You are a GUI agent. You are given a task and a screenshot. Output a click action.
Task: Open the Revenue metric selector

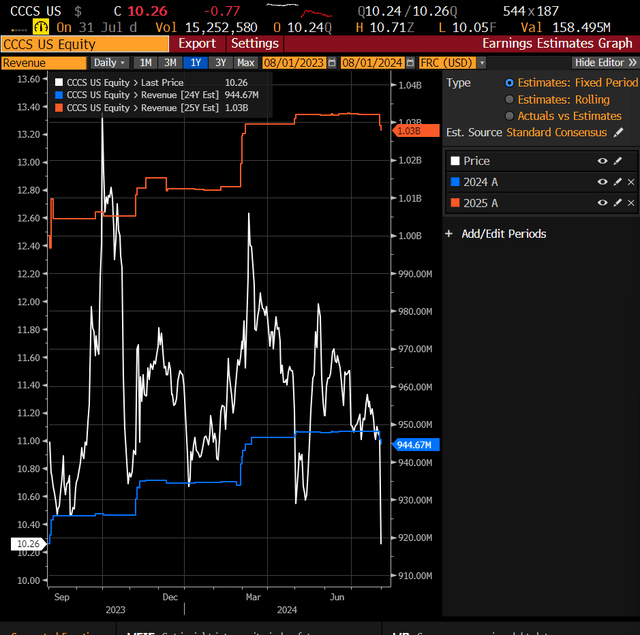point(44,63)
